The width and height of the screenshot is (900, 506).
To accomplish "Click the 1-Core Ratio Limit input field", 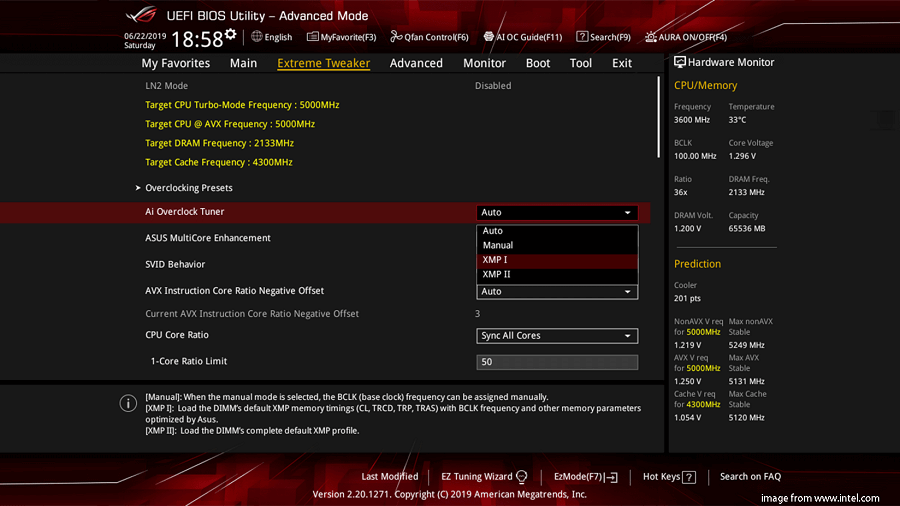I will tap(557, 362).
